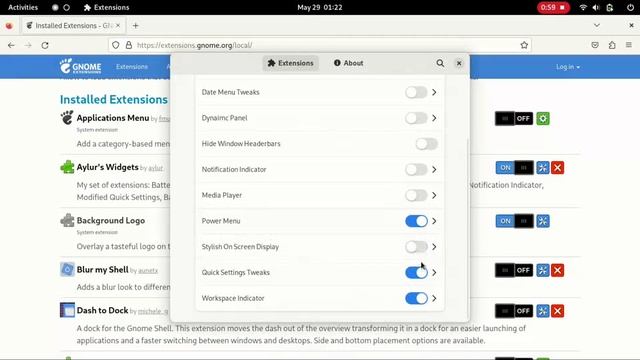Open Background Logo blue configure button

543,221
